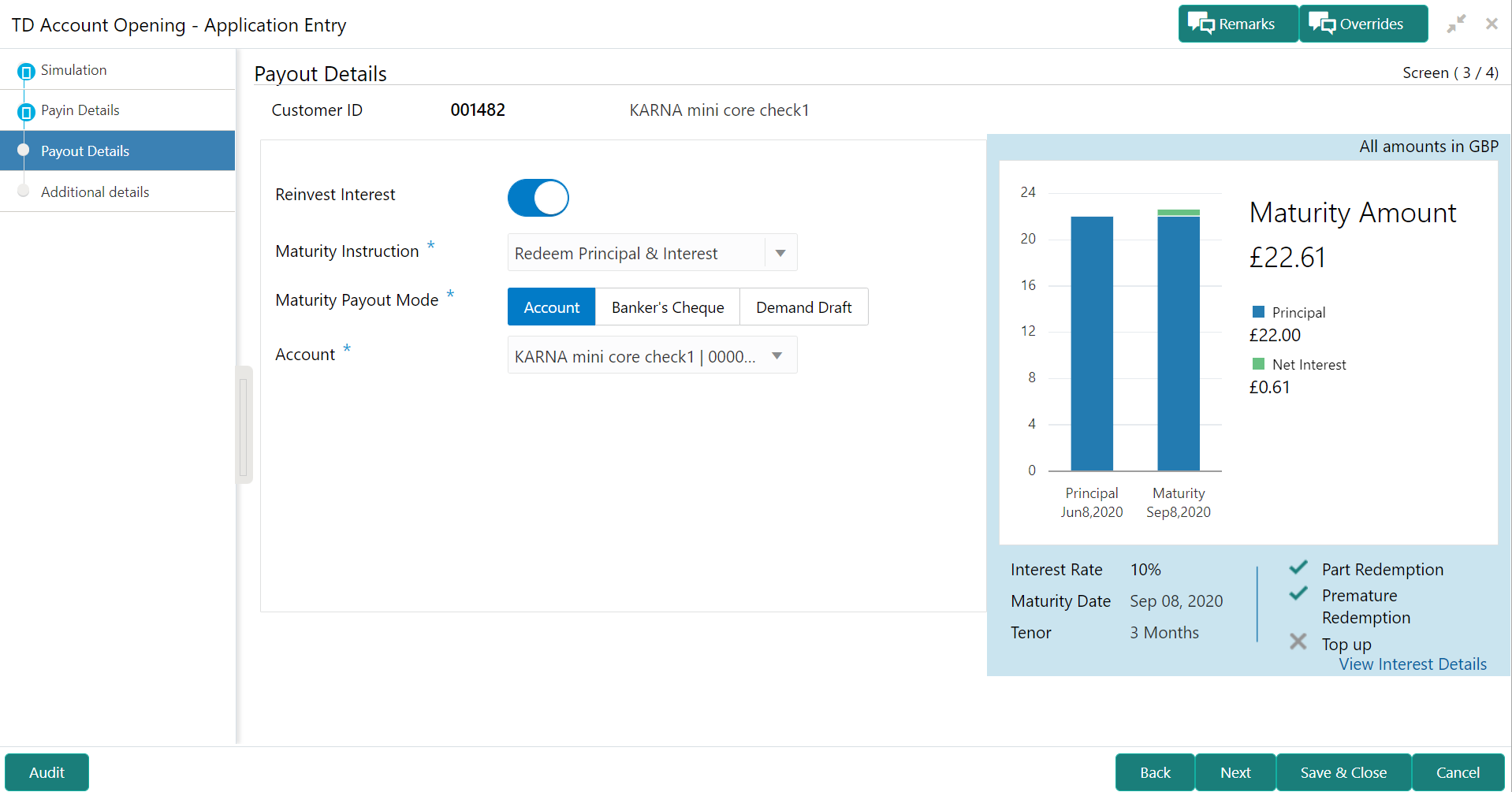Image resolution: width=1512 pixels, height=792 pixels.
Task: Open the Remarks panel
Action: (x=1238, y=24)
